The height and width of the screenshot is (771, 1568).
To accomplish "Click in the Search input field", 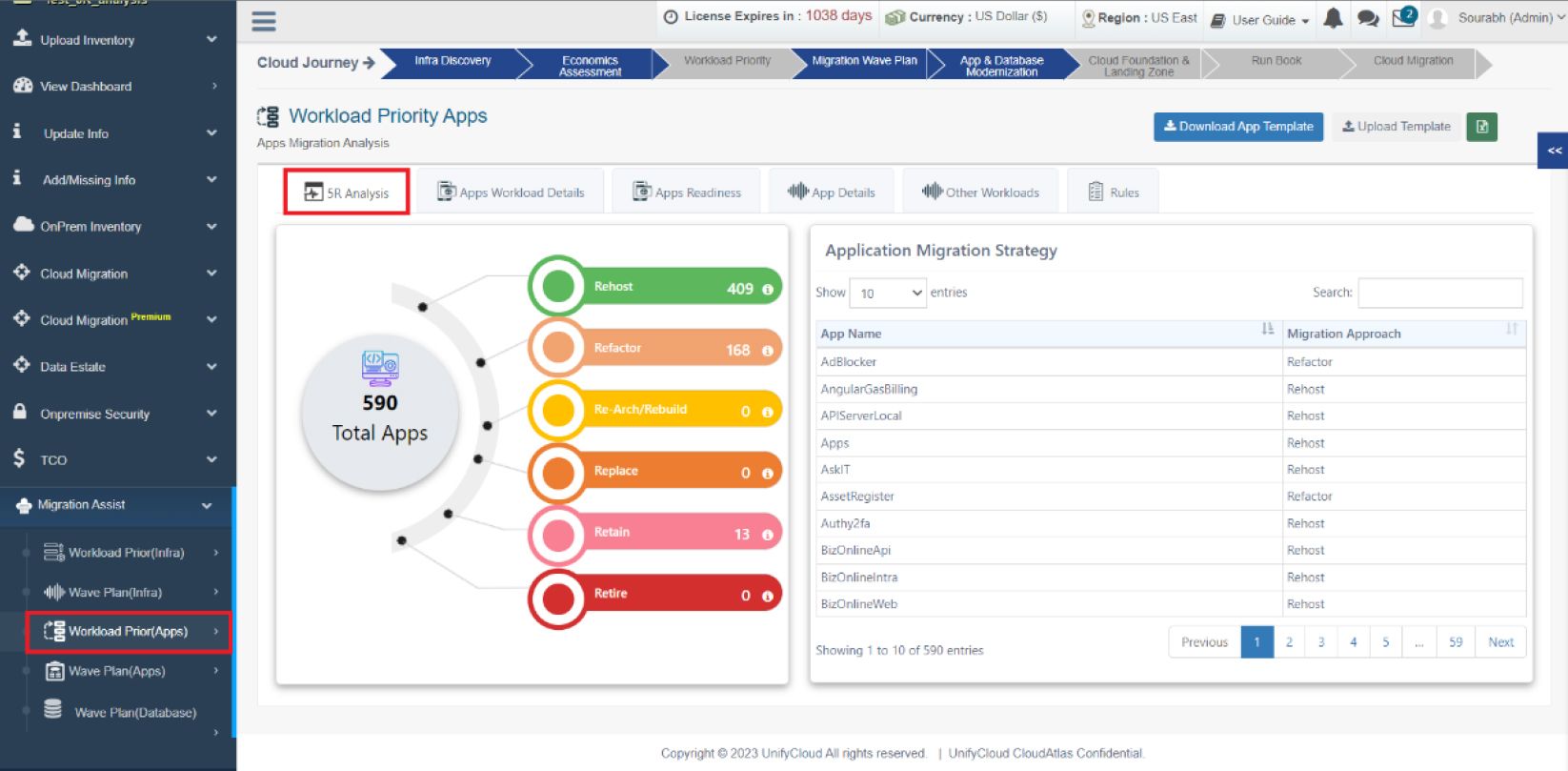I will tap(1439, 293).
